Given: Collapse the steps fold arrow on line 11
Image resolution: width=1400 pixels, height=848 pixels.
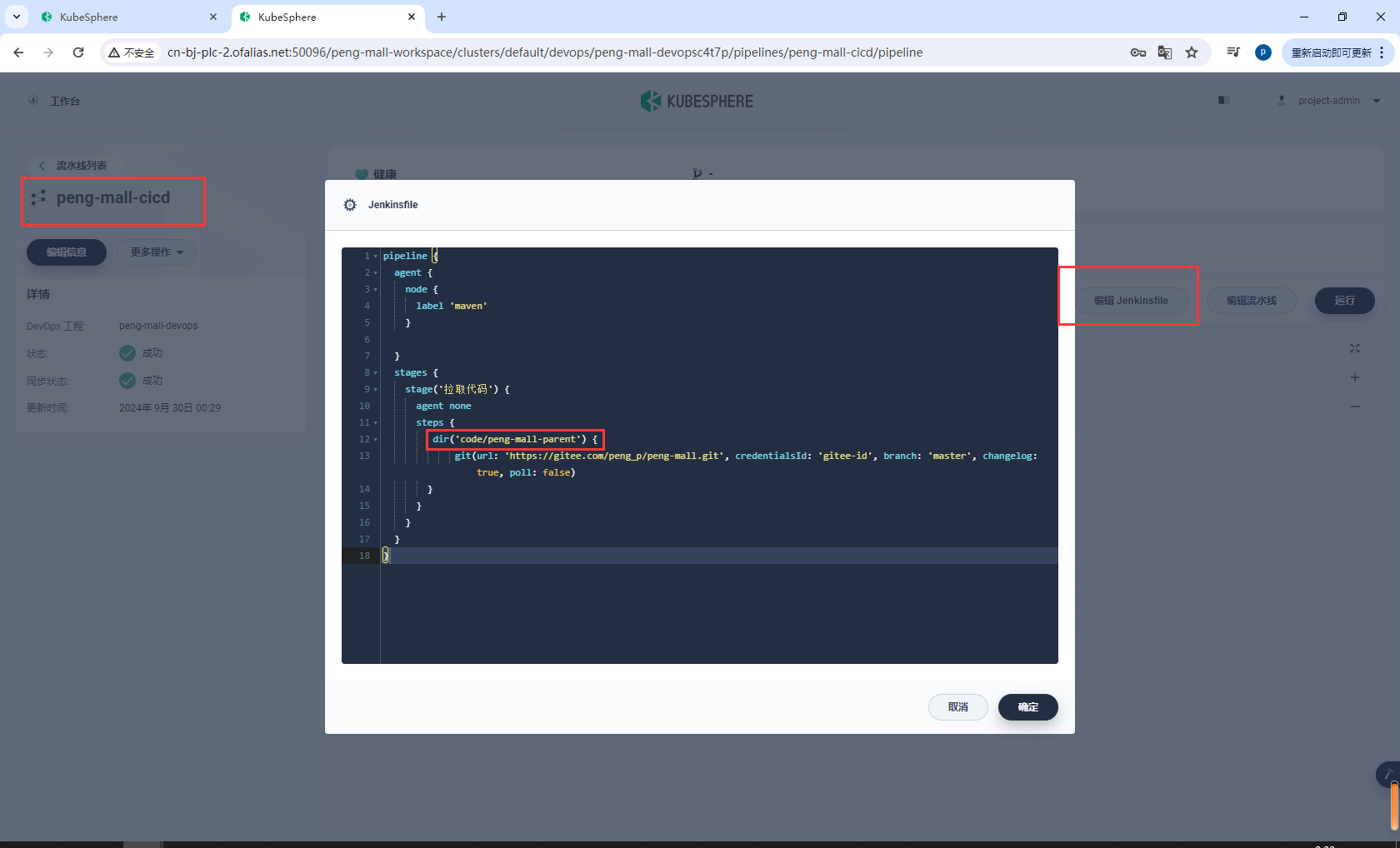Looking at the screenshot, I should [x=376, y=423].
